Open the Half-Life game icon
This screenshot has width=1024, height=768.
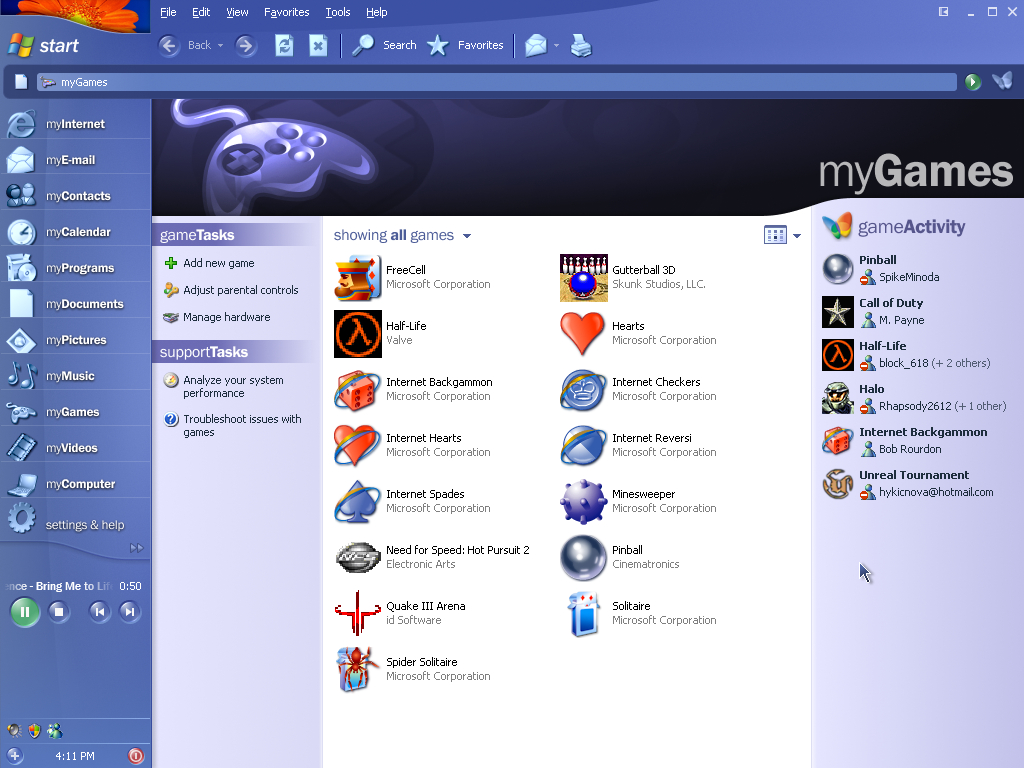point(357,333)
